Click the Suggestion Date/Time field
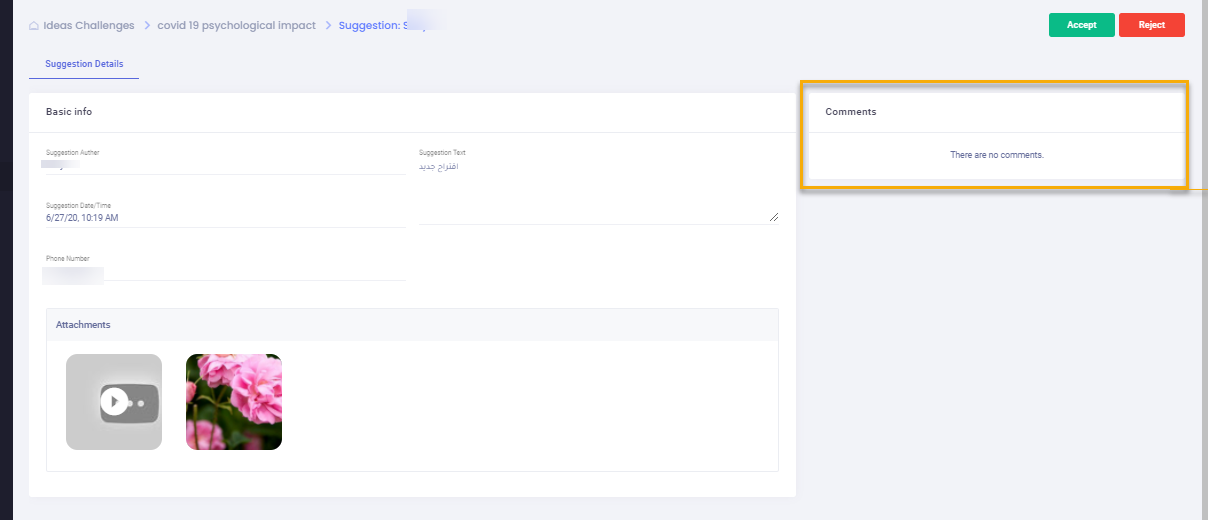 [x=225, y=218]
